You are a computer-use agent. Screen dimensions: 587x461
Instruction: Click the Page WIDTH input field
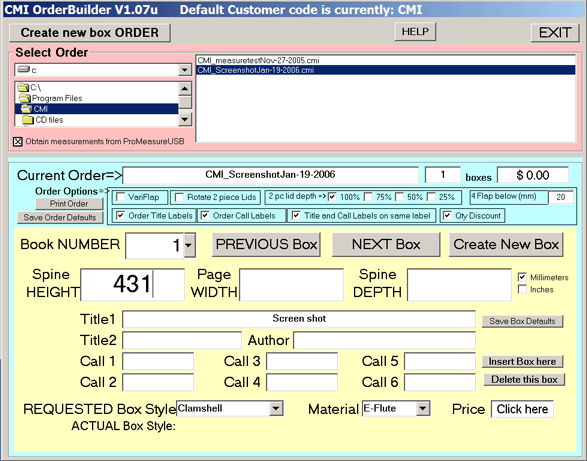291,285
